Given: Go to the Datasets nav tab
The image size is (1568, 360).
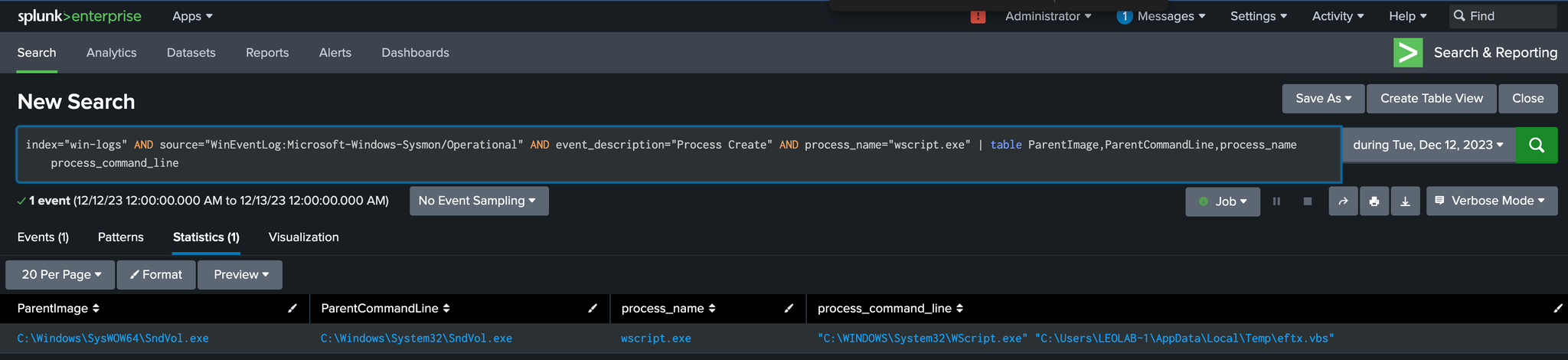Looking at the screenshot, I should [191, 53].
